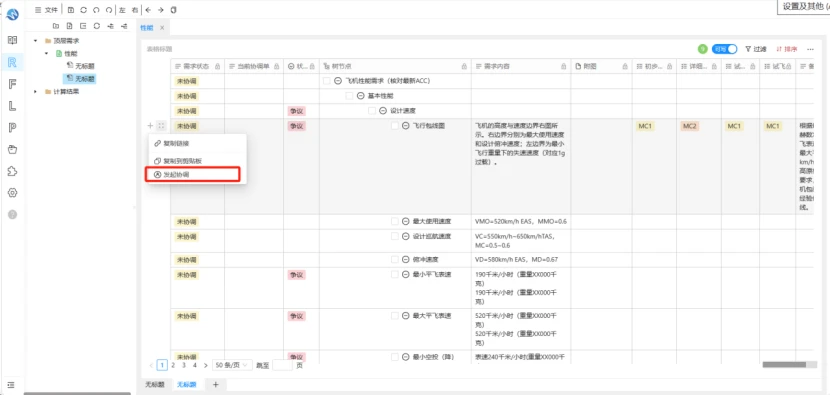
Task: Check the box for 飞行包线图 row
Action: point(395,126)
